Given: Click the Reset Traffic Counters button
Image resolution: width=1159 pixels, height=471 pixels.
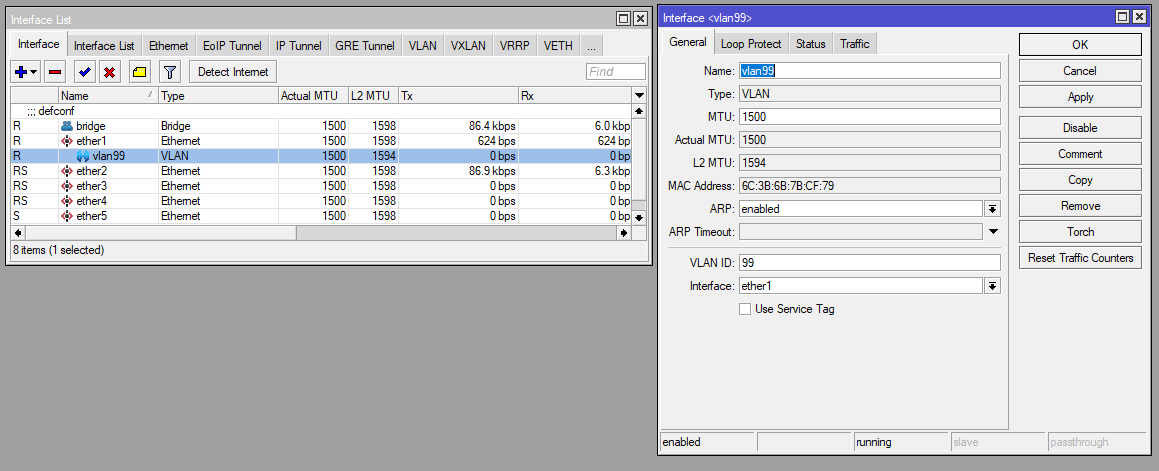Looking at the screenshot, I should coord(1080,258).
